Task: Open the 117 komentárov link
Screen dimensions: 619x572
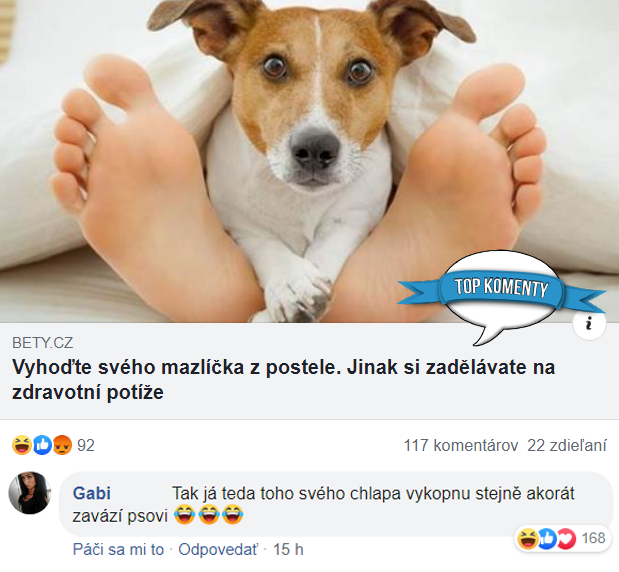Action: click(461, 446)
